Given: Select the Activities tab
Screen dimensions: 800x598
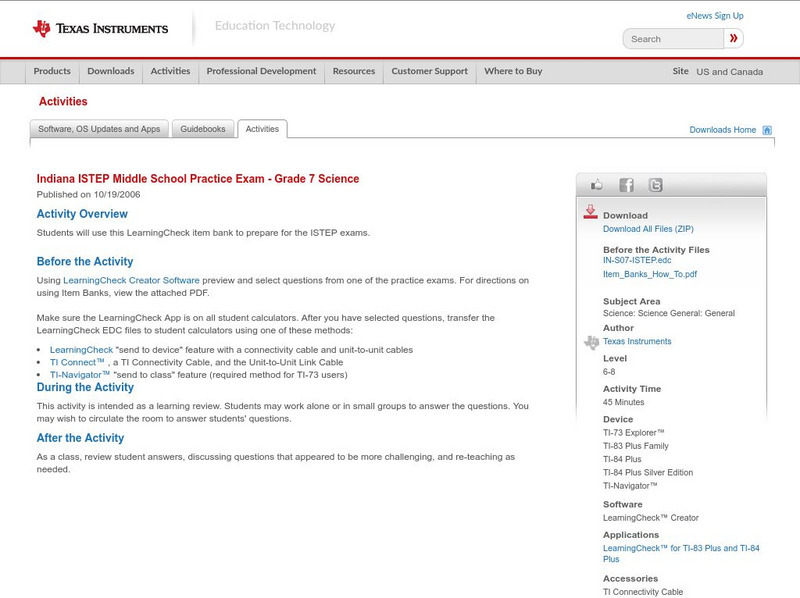Looking at the screenshot, I should coord(262,129).
